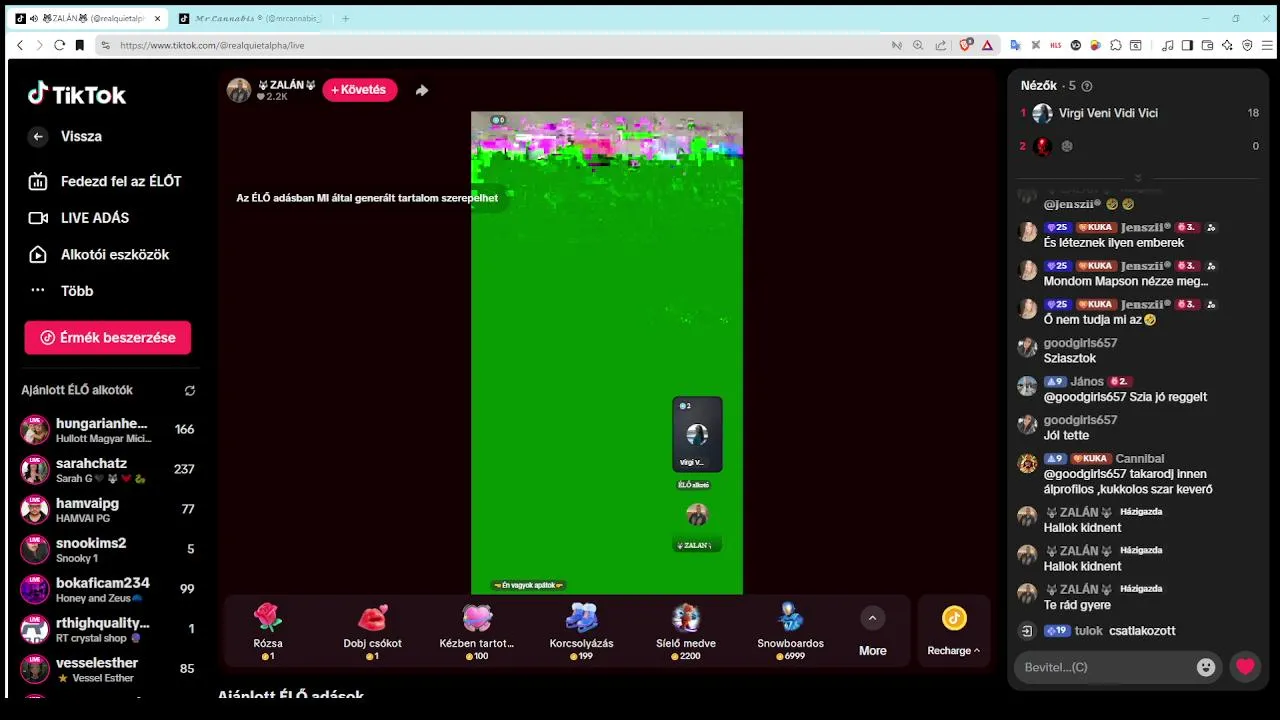Screen dimensions: 1280x720
Task: Click the Követés follow button
Action: click(360, 90)
